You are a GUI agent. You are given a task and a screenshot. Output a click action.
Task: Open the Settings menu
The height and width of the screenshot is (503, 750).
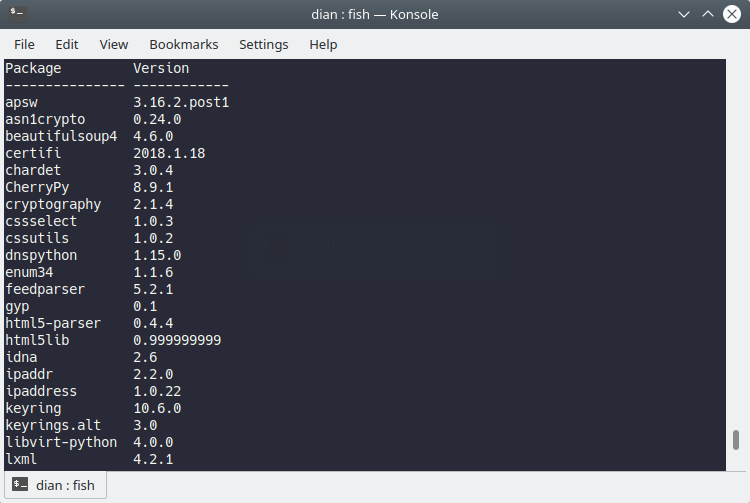click(263, 44)
